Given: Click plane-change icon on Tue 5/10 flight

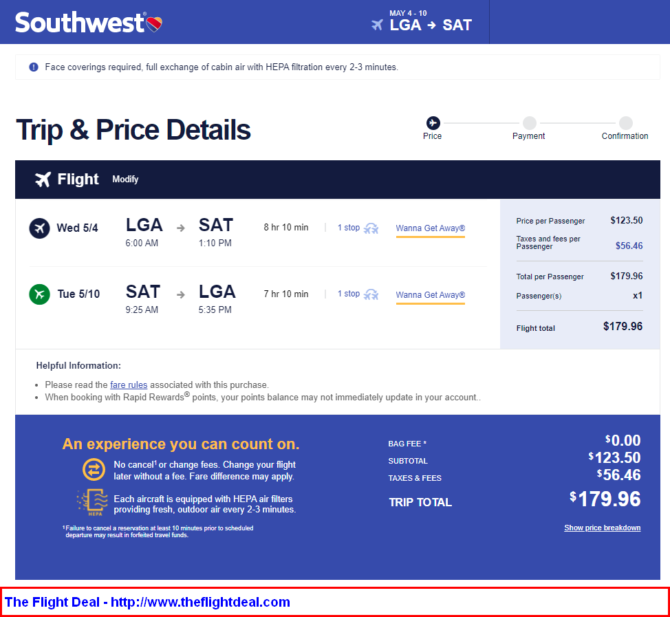Looking at the screenshot, I should (x=371, y=295).
